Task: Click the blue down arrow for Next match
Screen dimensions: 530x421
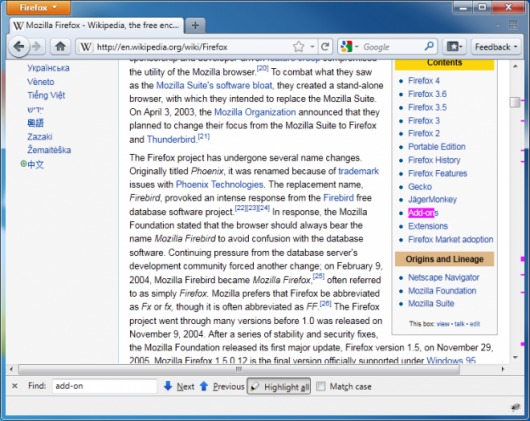Action: [168, 386]
